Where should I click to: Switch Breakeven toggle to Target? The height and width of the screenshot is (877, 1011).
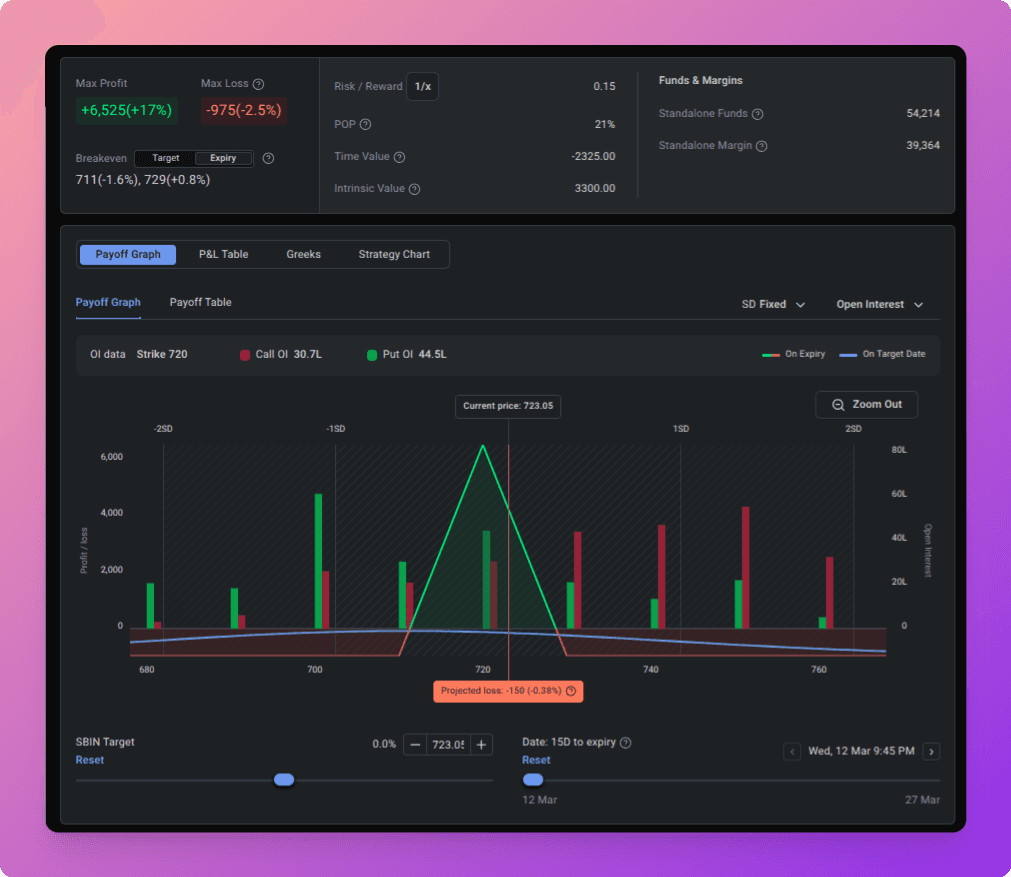coord(166,158)
